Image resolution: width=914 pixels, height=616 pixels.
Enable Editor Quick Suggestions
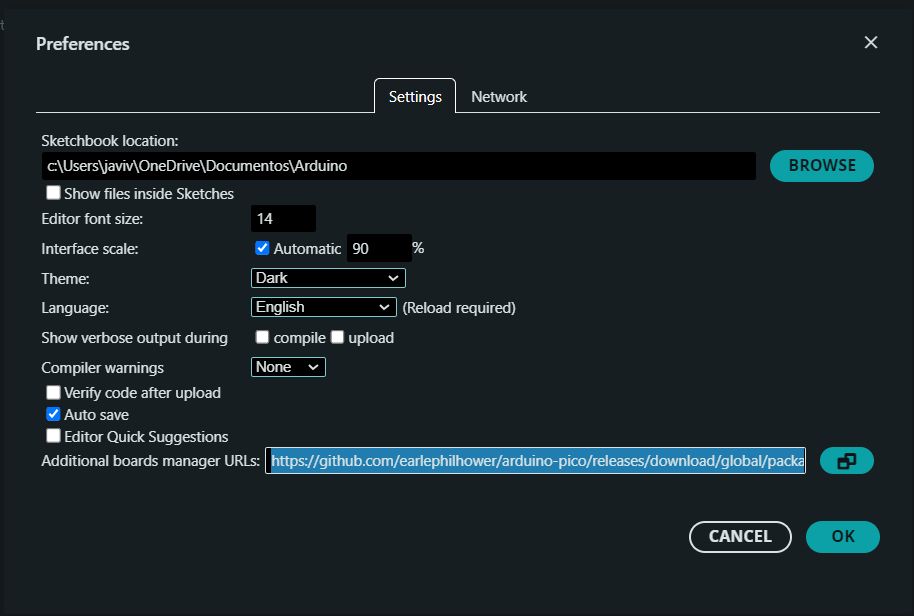tap(53, 436)
